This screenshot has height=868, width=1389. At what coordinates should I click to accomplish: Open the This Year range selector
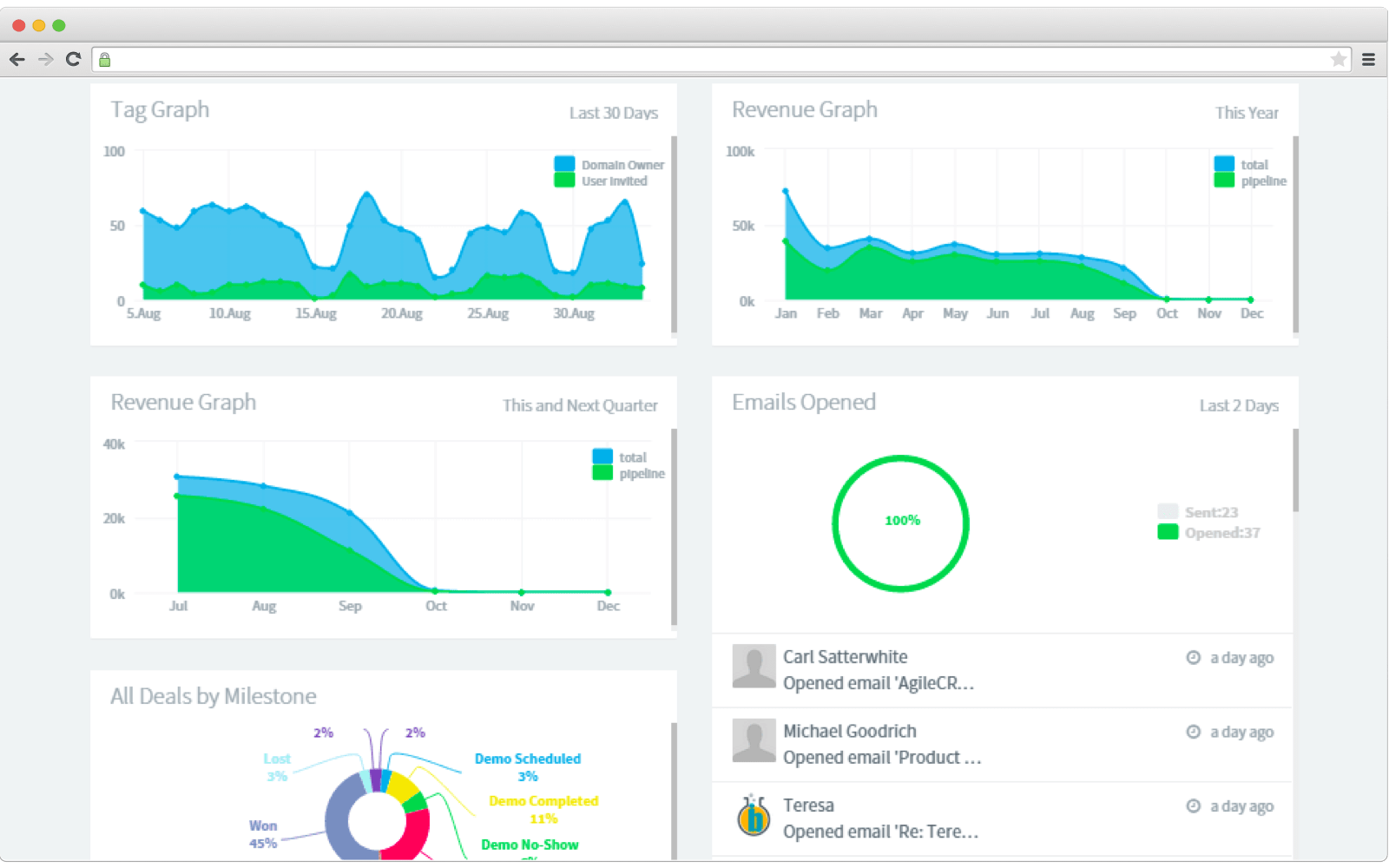click(x=1246, y=113)
